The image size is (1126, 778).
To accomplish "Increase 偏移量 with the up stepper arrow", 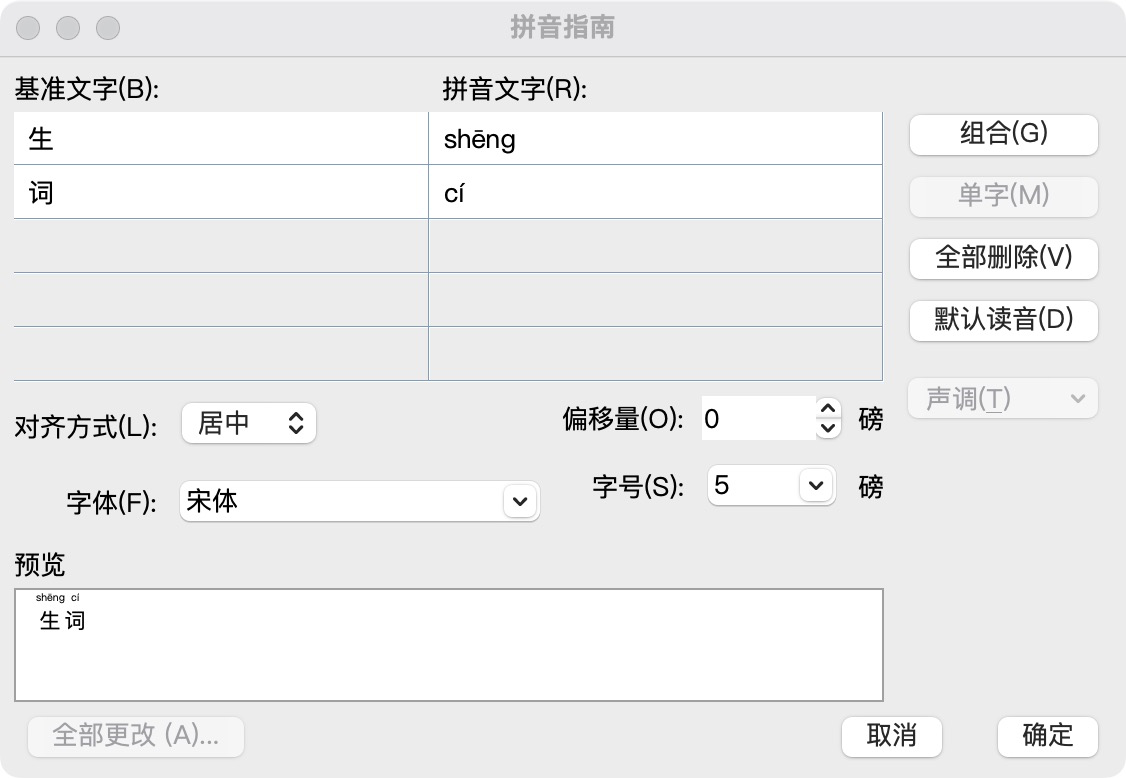I will (x=827, y=409).
